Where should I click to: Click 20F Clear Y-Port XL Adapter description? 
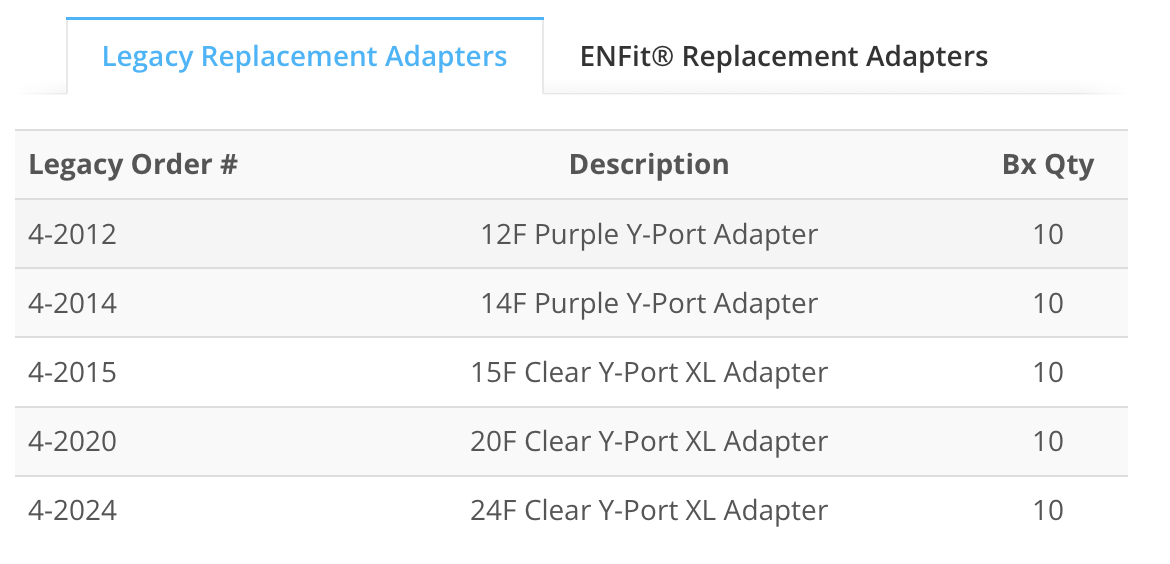point(649,442)
